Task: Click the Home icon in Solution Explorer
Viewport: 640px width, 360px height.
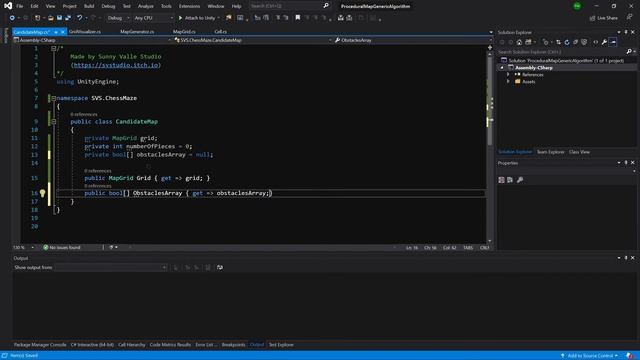Action: coord(519,42)
